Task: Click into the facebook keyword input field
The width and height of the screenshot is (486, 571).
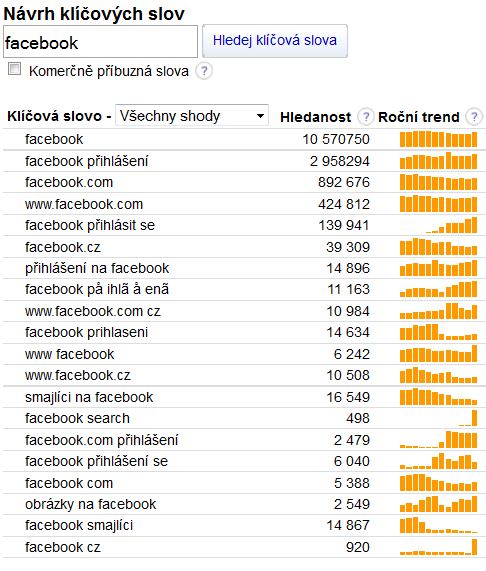Action: click(x=100, y=42)
